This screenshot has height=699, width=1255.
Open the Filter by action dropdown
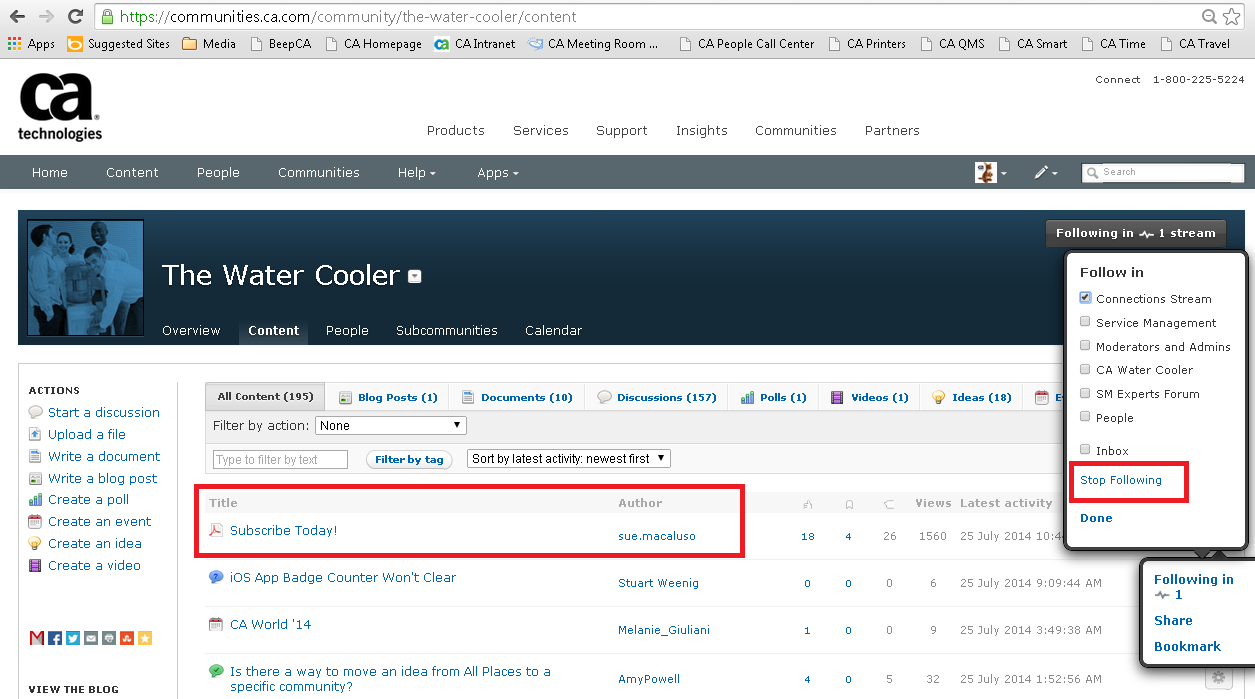(x=391, y=425)
